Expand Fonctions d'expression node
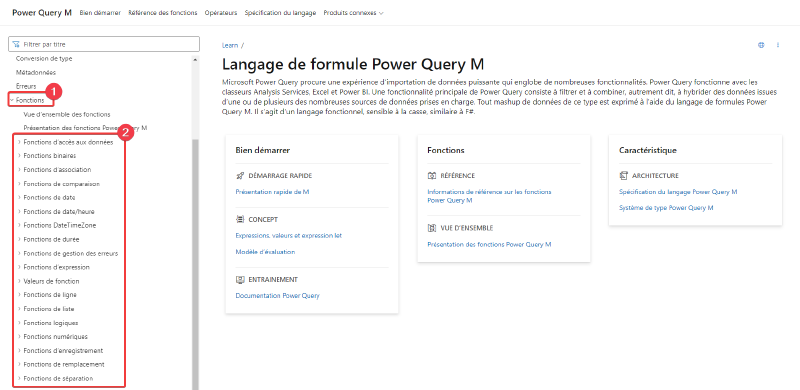Viewport: 800px width, 390px height. 56,267
